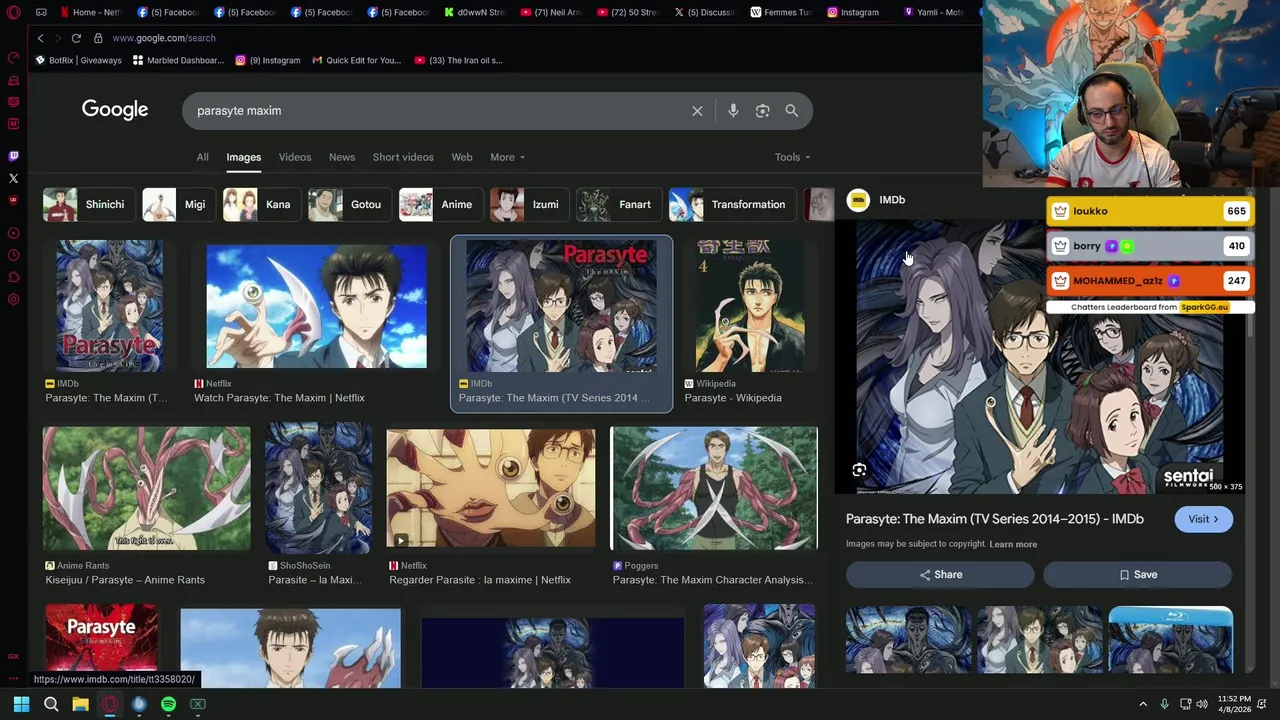Viewport: 1280px width, 720px height.
Task: Select the All search tab
Action: 202,157
